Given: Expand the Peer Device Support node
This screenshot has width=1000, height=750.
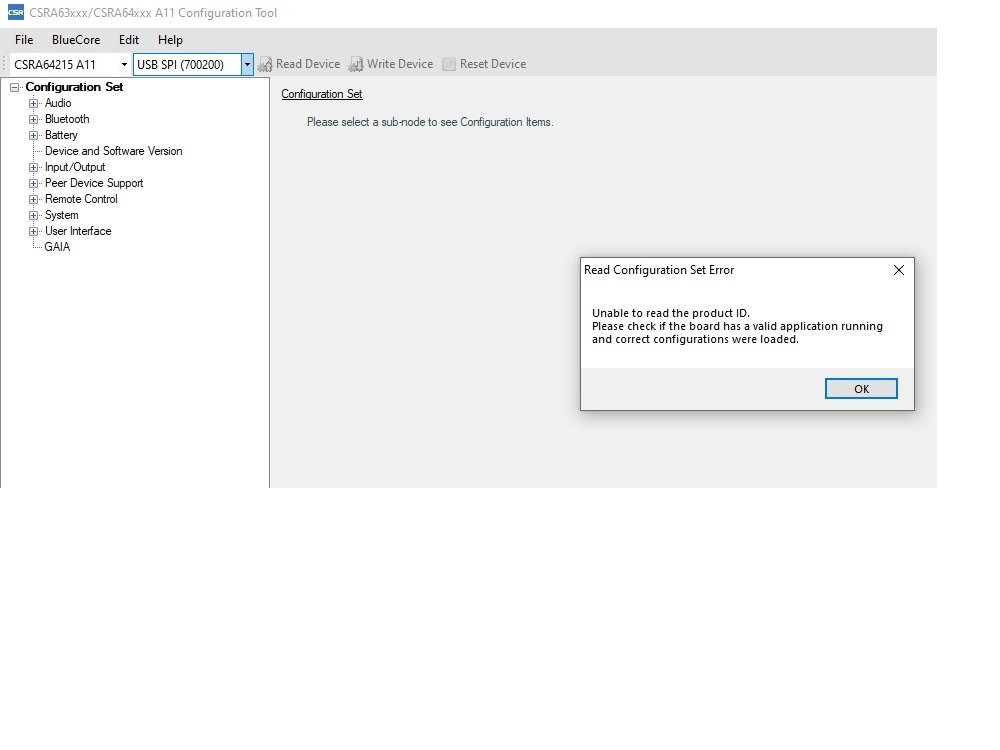Looking at the screenshot, I should tap(33, 183).
